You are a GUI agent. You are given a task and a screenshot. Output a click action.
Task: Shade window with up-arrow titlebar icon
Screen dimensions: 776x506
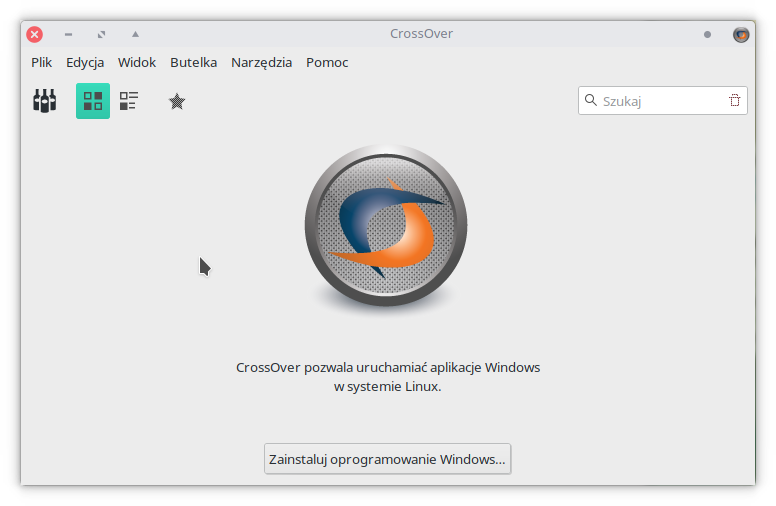click(x=135, y=34)
